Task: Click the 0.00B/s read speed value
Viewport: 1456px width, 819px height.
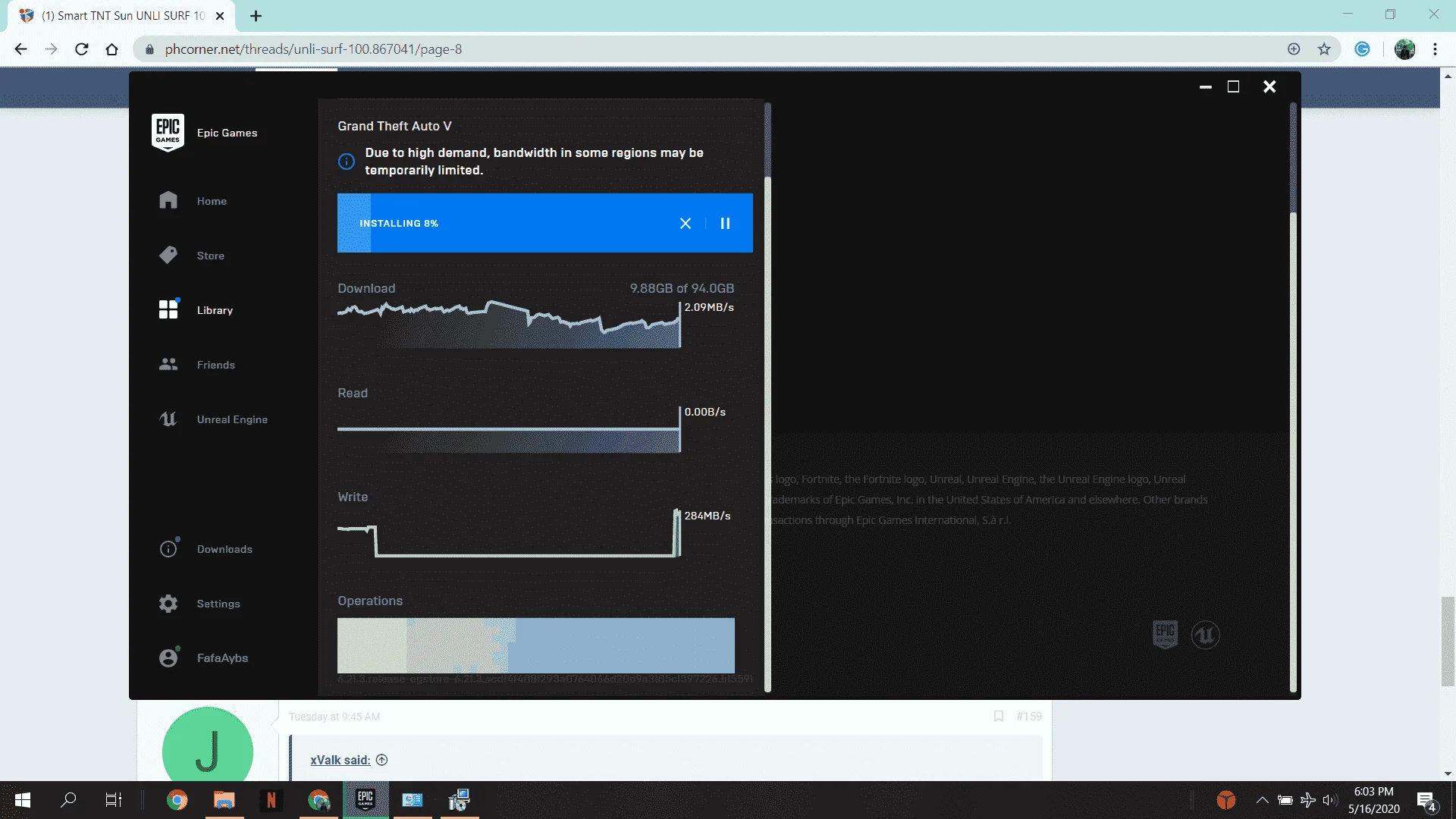Action: 705,412
